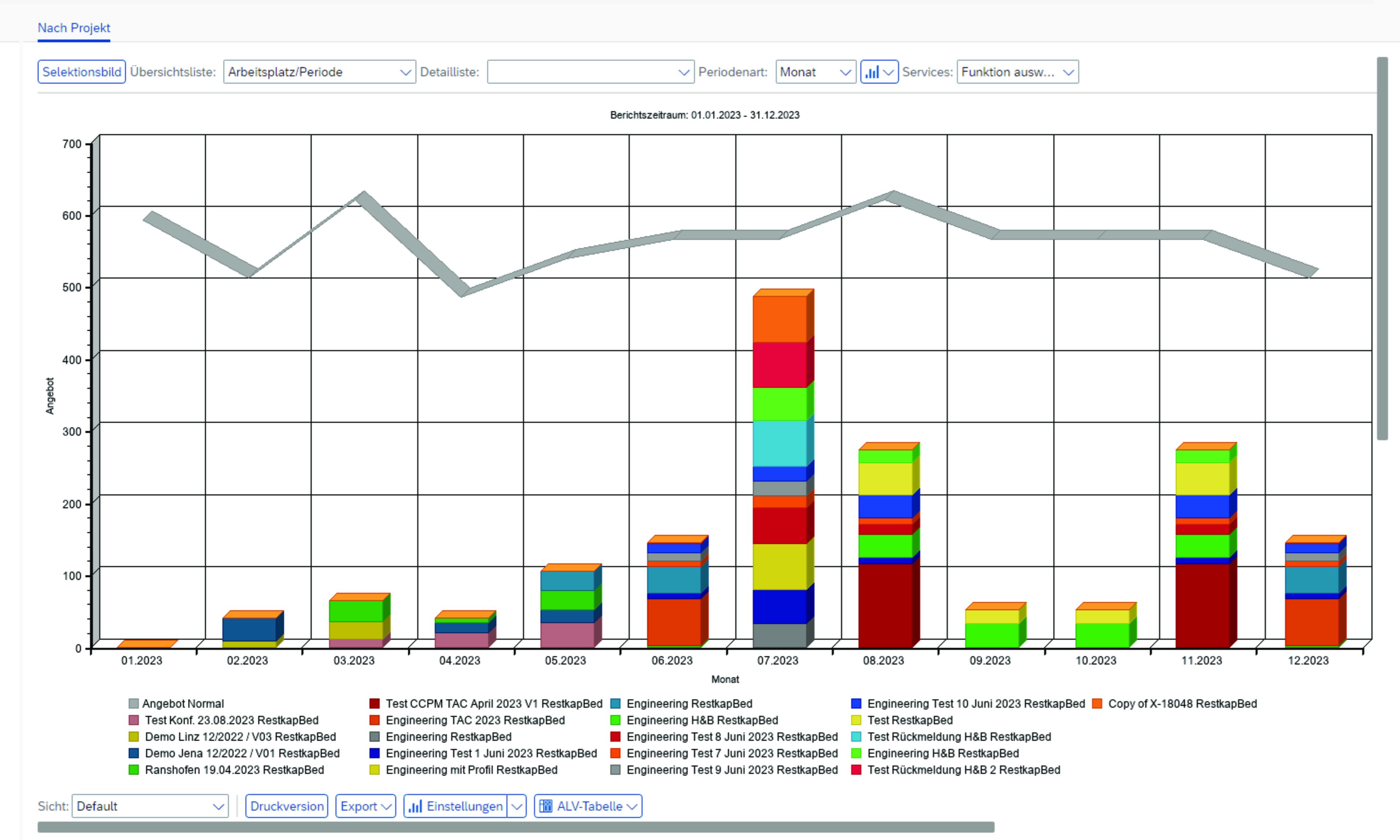
Task: Click the Einstellungen chart icon
Action: (415, 806)
